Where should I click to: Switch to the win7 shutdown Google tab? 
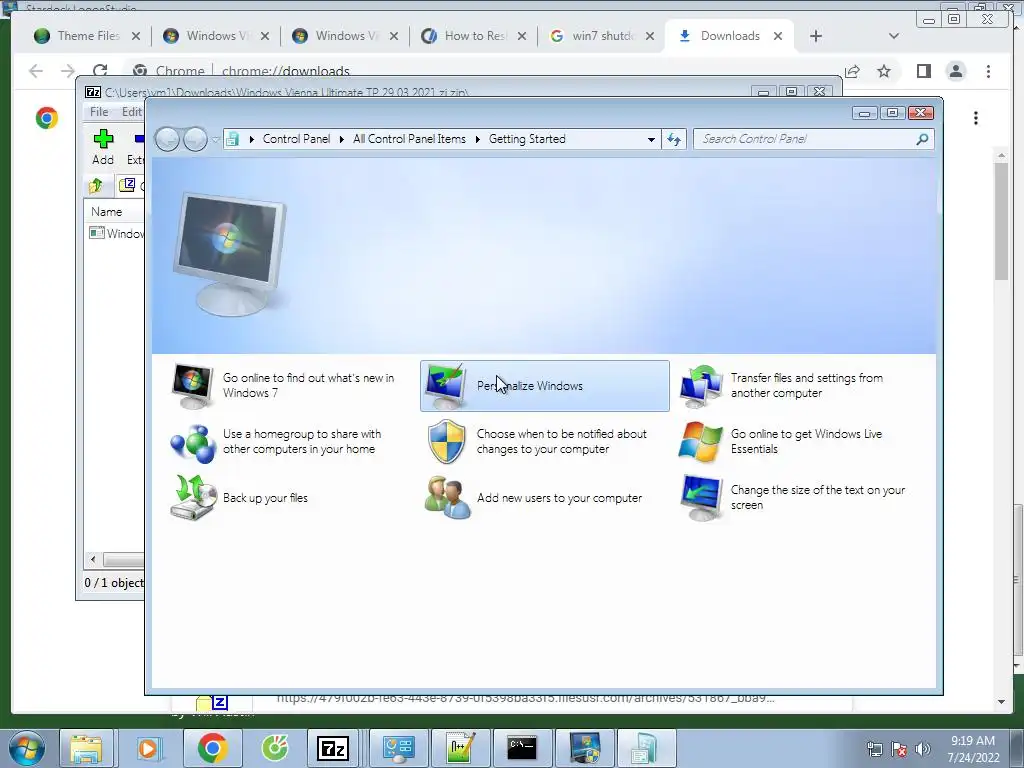tap(602, 36)
